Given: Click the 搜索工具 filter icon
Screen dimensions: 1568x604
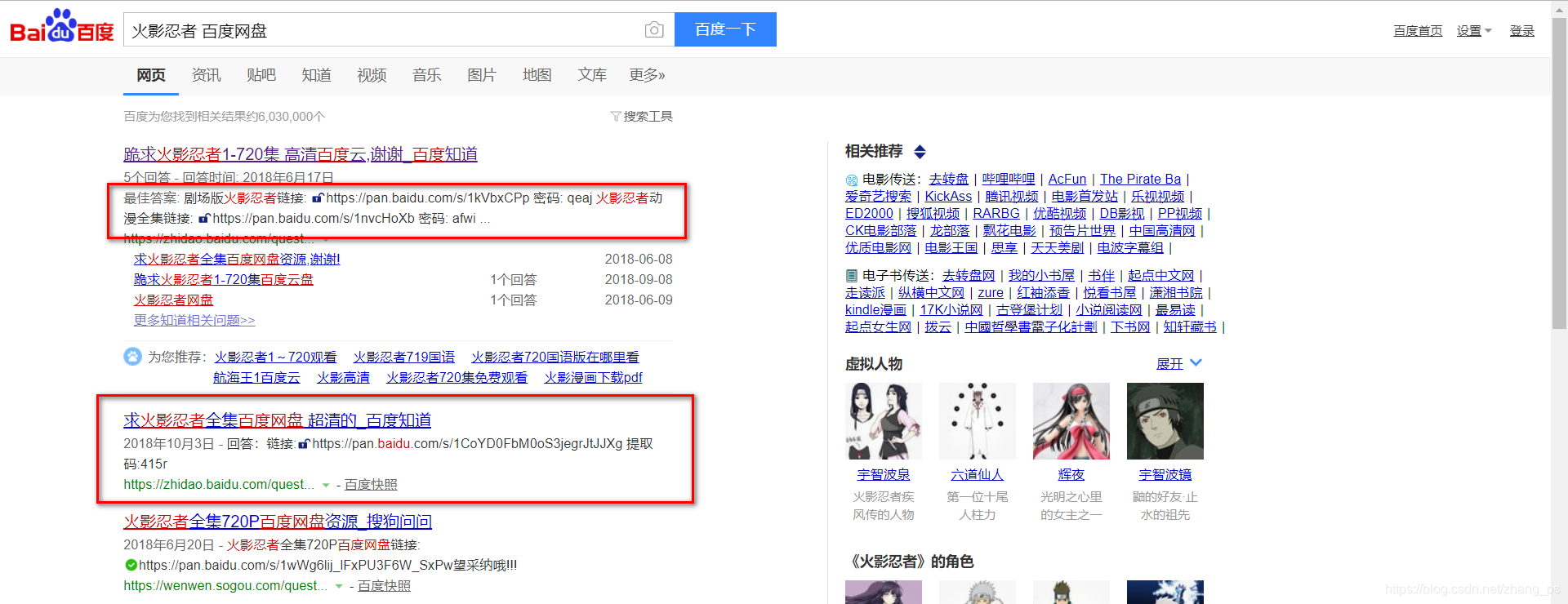Looking at the screenshot, I should (616, 117).
